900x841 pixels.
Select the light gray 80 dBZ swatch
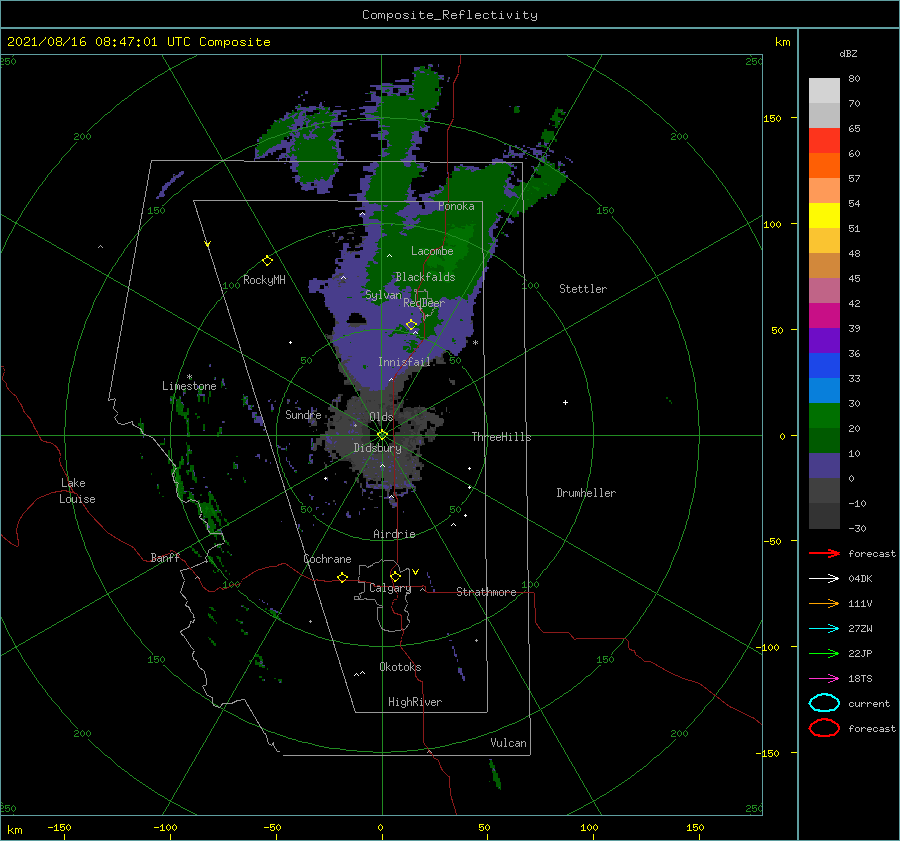pyautogui.click(x=824, y=90)
